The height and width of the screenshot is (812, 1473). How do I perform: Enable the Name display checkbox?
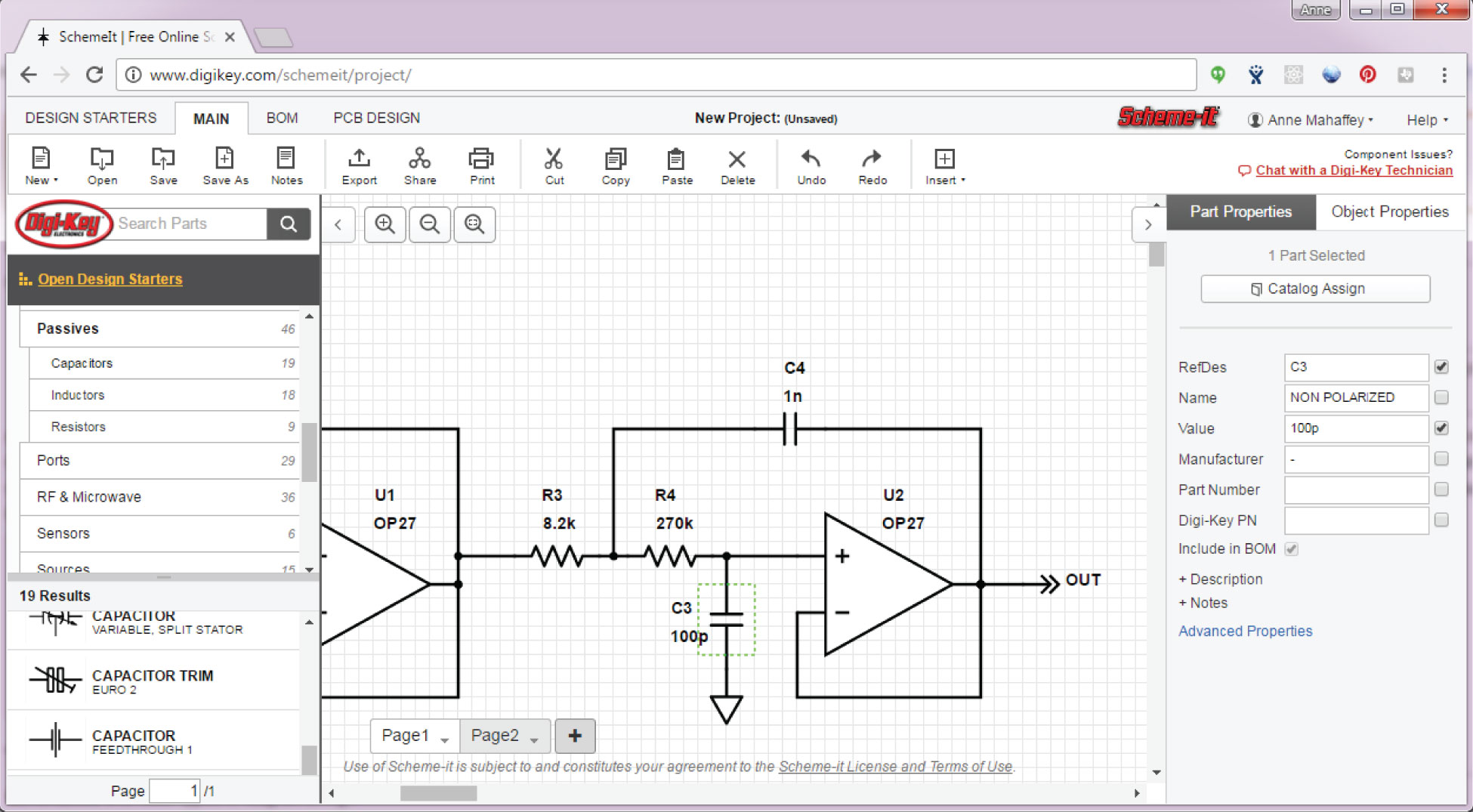click(1441, 398)
